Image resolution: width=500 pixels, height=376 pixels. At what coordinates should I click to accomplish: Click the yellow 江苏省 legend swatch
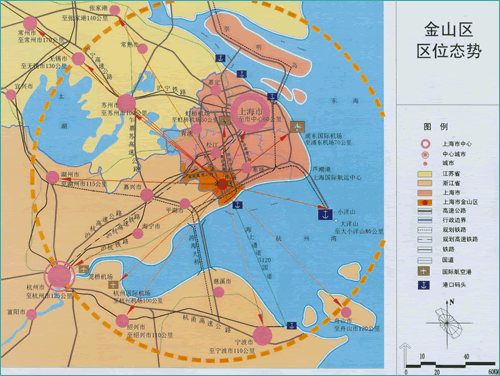[424, 174]
